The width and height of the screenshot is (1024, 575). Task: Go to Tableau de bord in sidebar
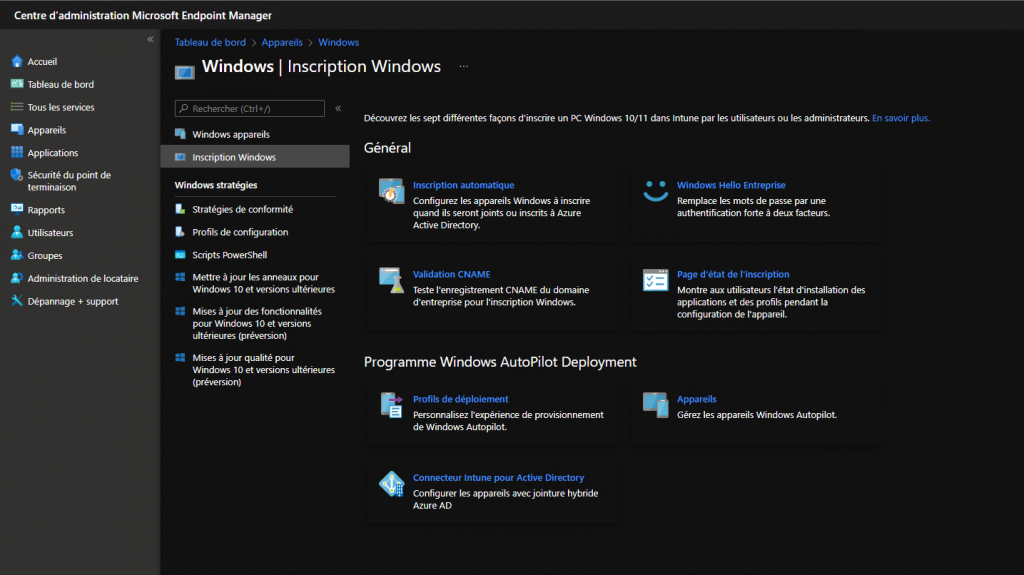pyautogui.click(x=61, y=84)
